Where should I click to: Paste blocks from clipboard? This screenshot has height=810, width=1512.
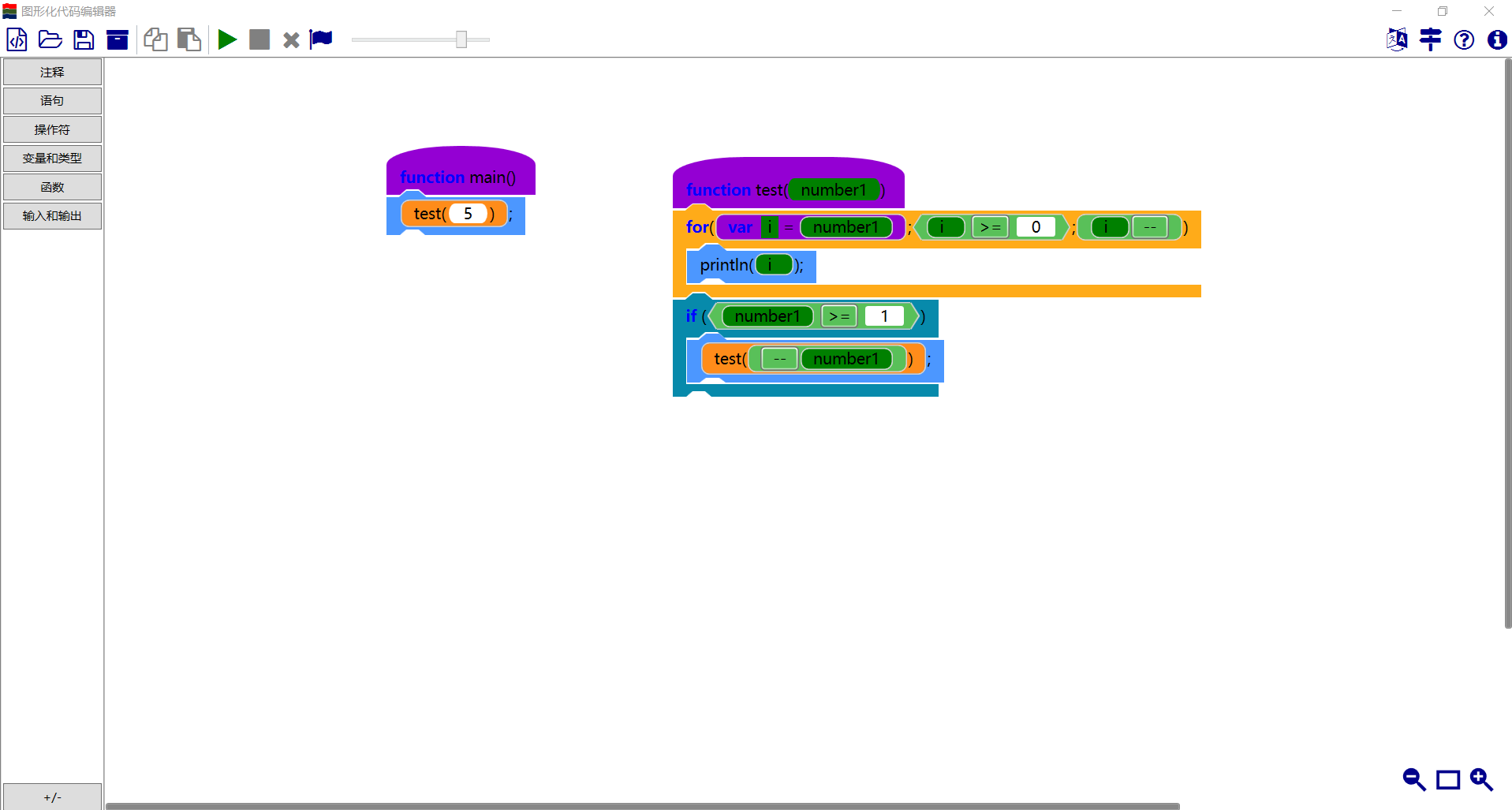[x=189, y=39]
